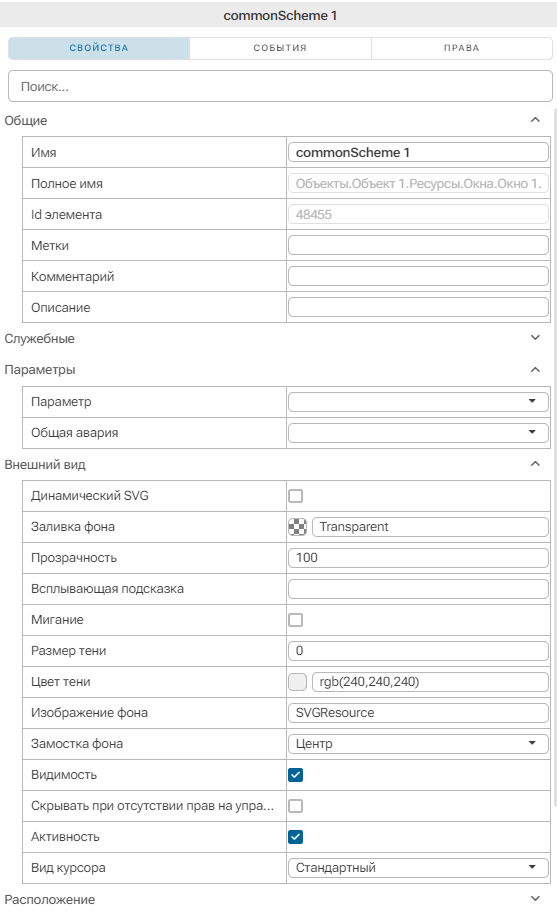Open the Параметр dropdown
This screenshot has height=911, width=557.
point(418,401)
